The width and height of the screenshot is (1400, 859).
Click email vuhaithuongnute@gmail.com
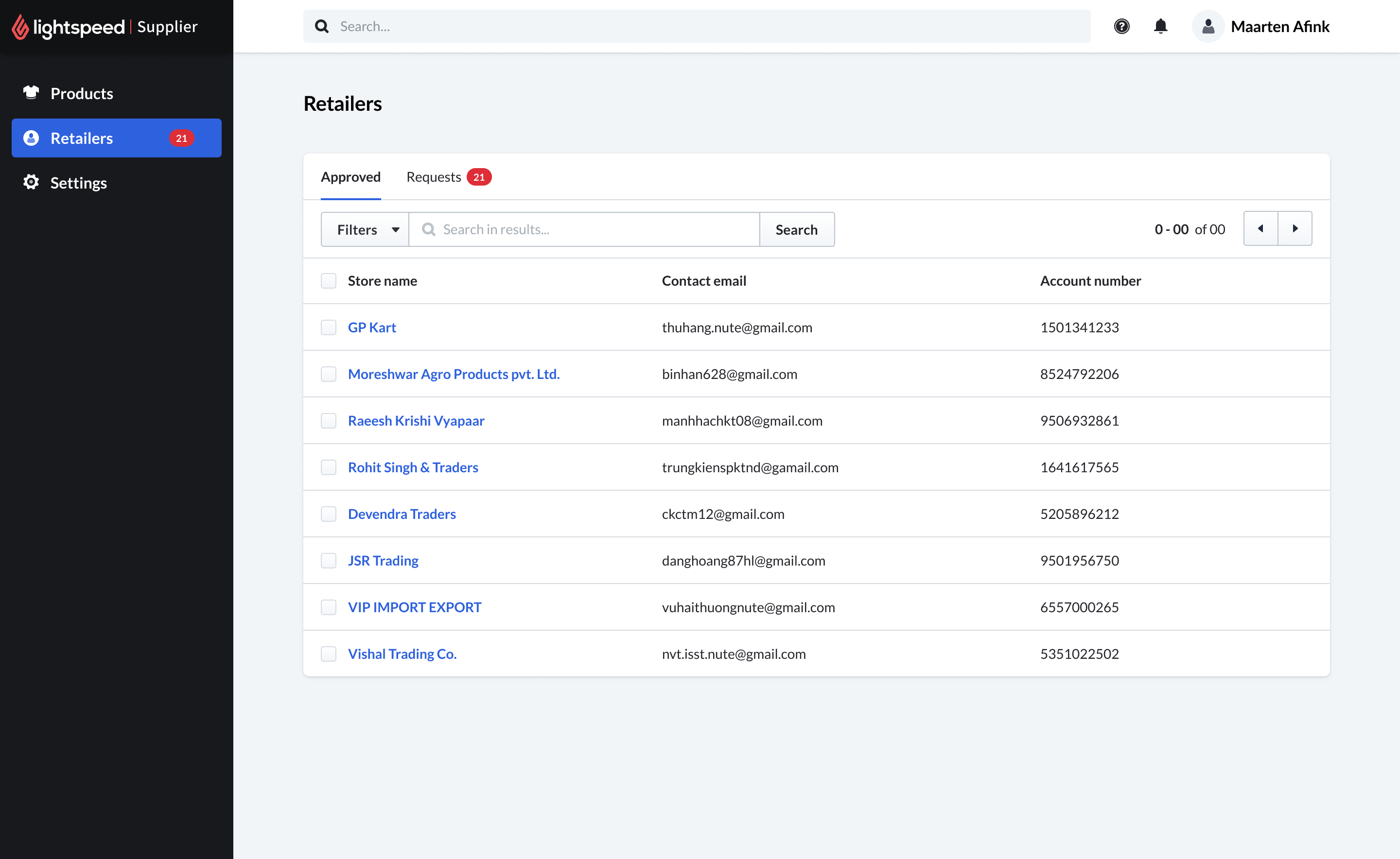749,607
